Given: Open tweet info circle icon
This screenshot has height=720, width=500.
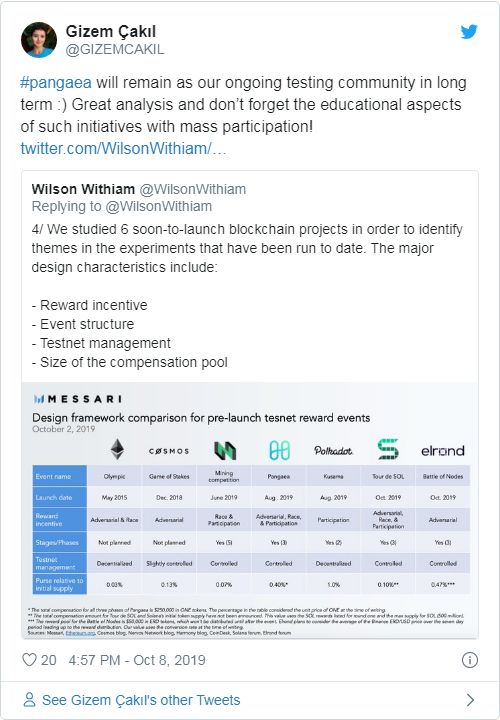Looking at the screenshot, I should [x=470, y=660].
